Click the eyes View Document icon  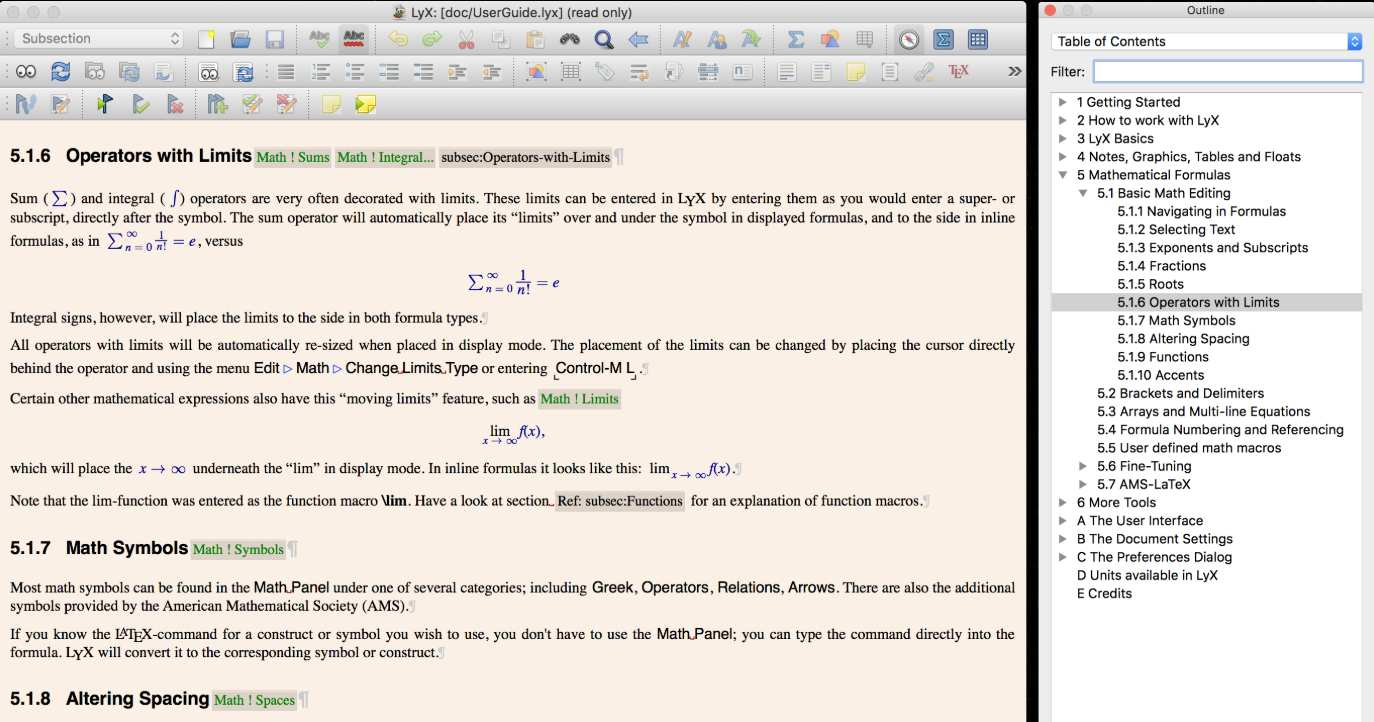[x=25, y=72]
